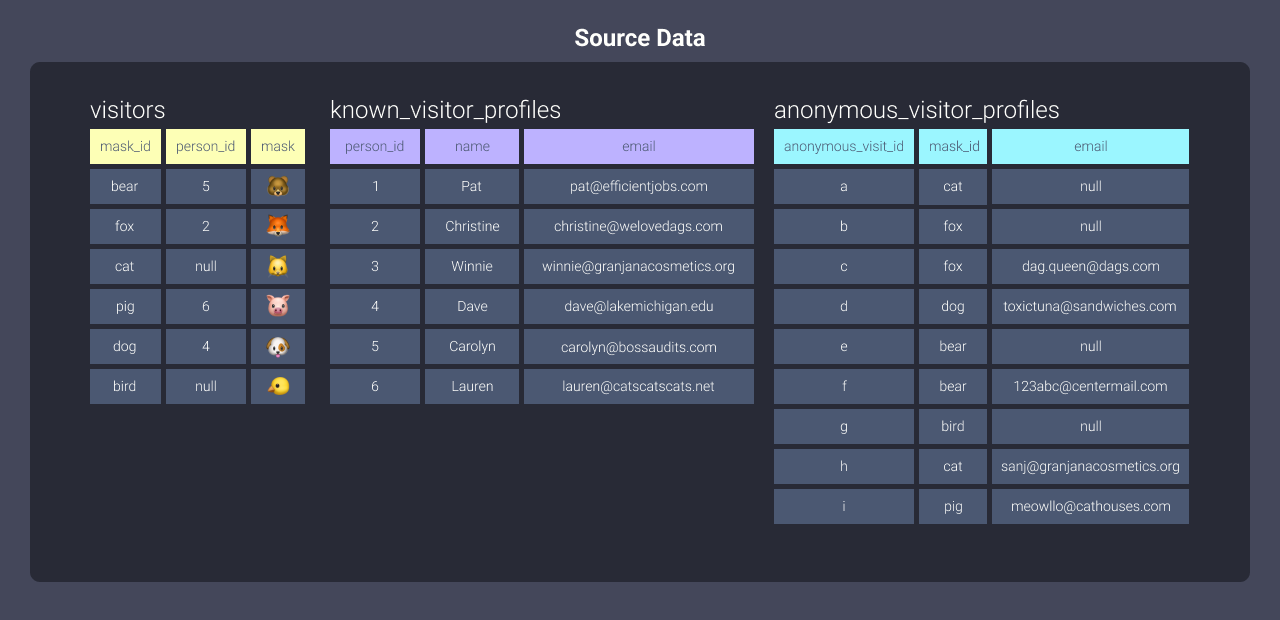Select the Christine row in known_visitor_profiles
This screenshot has height=620, width=1280.
[x=471, y=226]
